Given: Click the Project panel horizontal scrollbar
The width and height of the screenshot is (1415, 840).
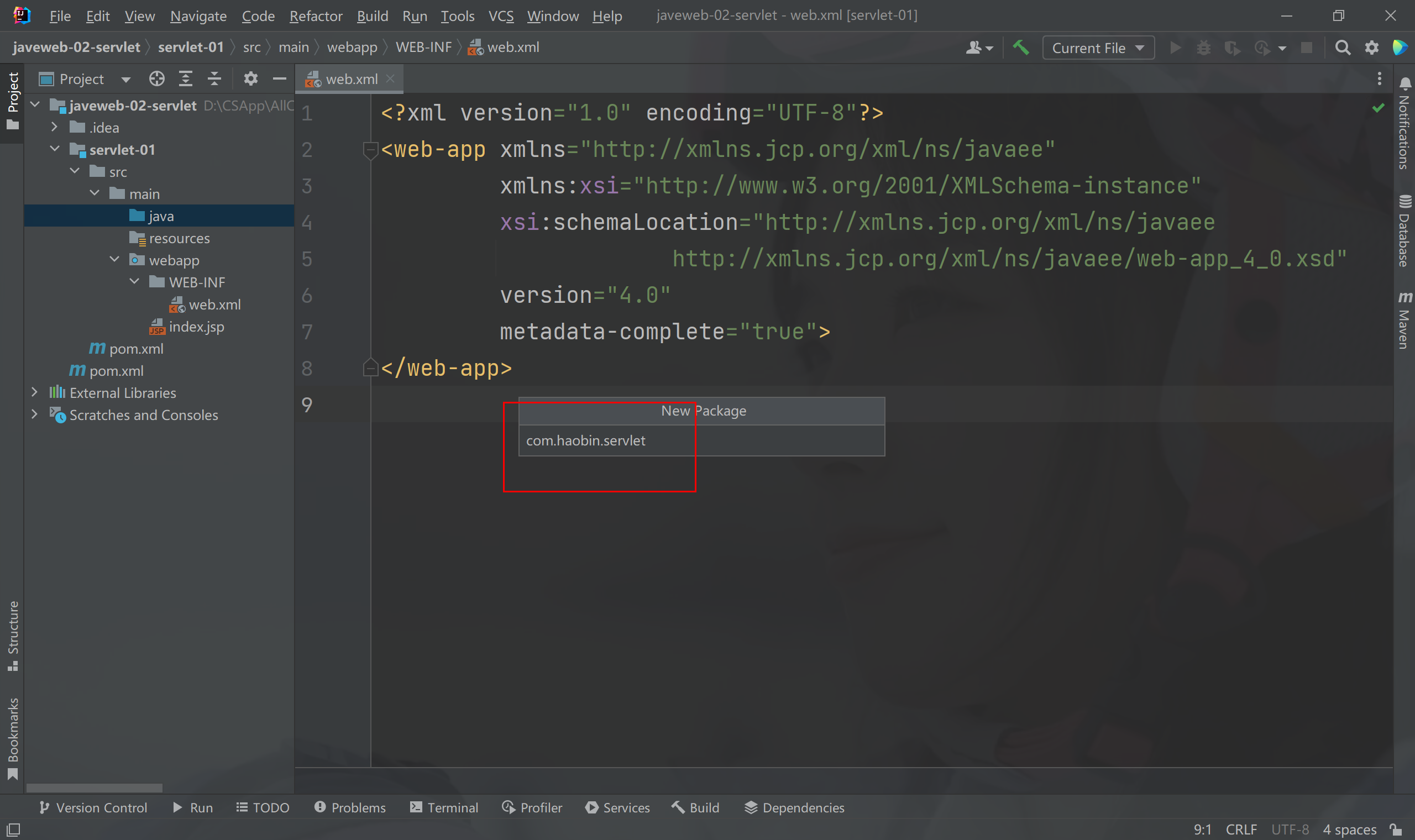Looking at the screenshot, I should (94, 788).
